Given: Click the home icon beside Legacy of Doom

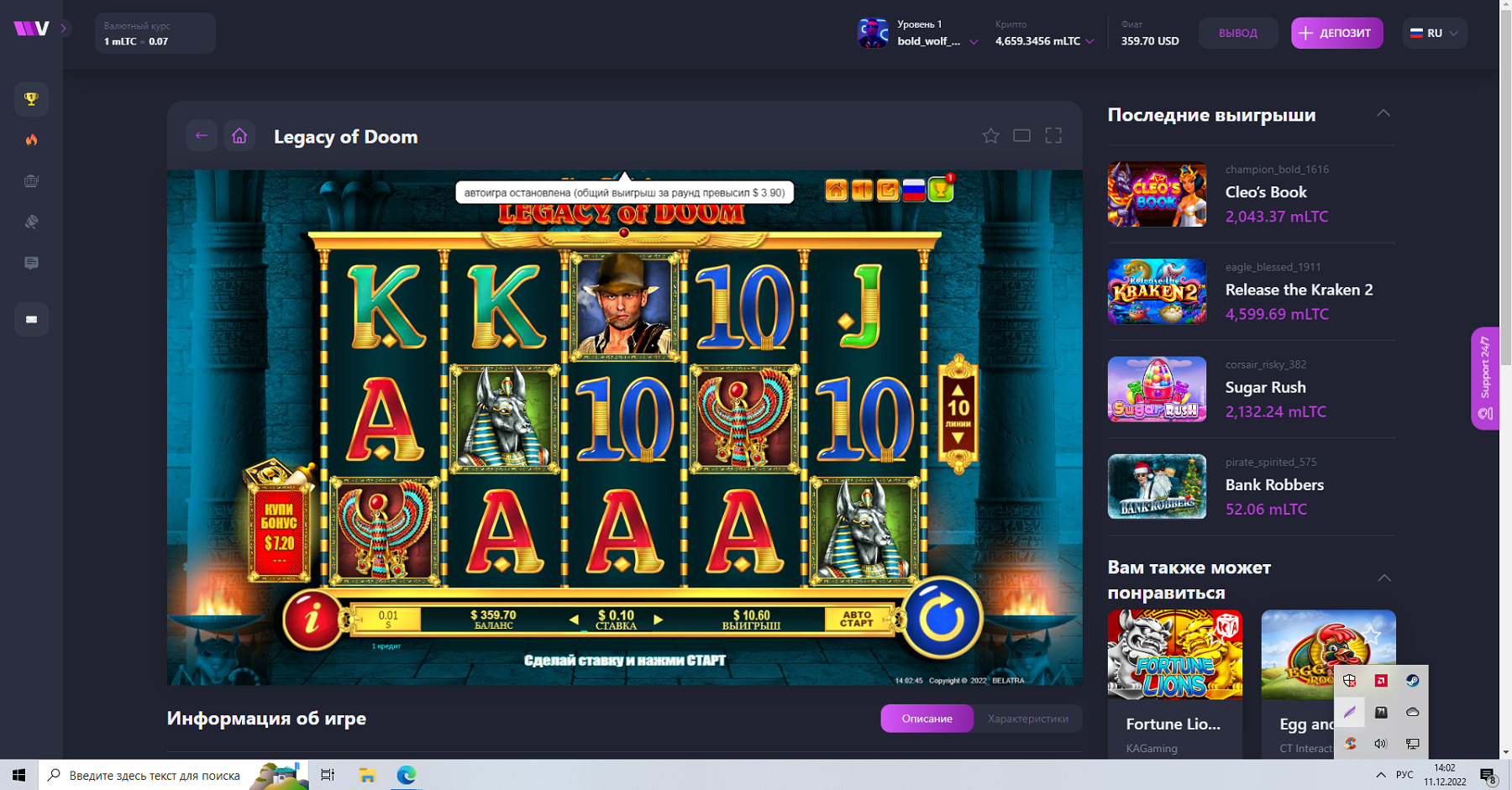Looking at the screenshot, I should (x=239, y=135).
